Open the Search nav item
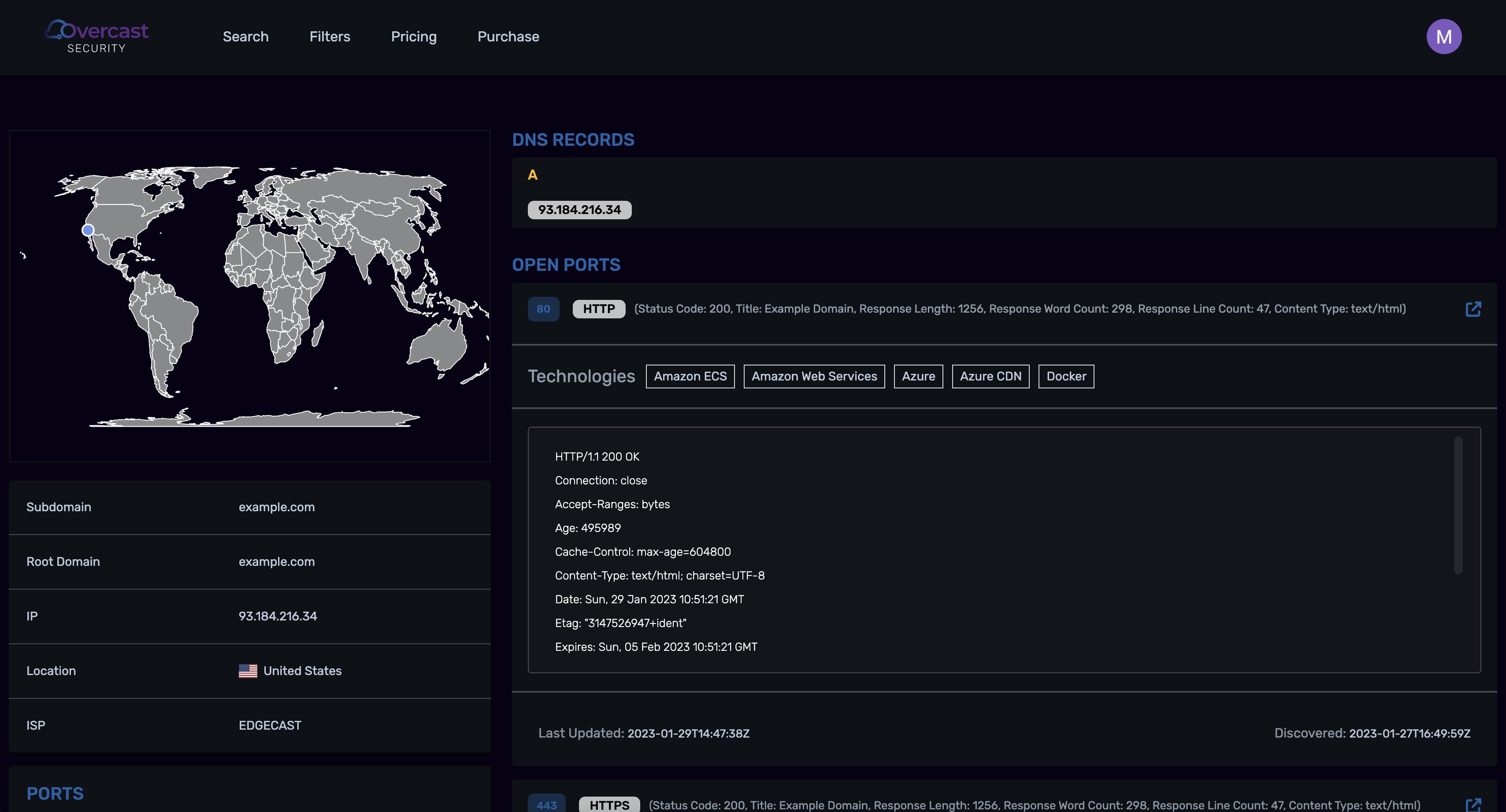This screenshot has width=1506, height=812. 245,36
